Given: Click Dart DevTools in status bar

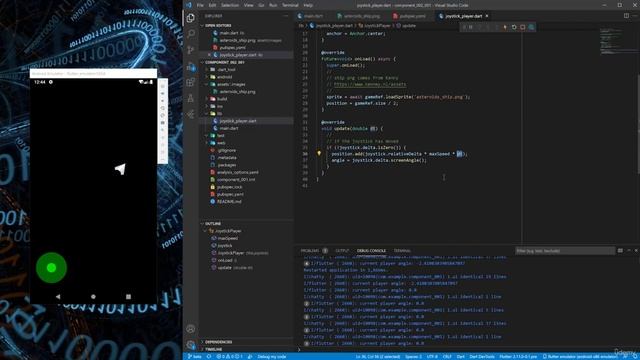Looking at the screenshot, I should tap(482, 356).
